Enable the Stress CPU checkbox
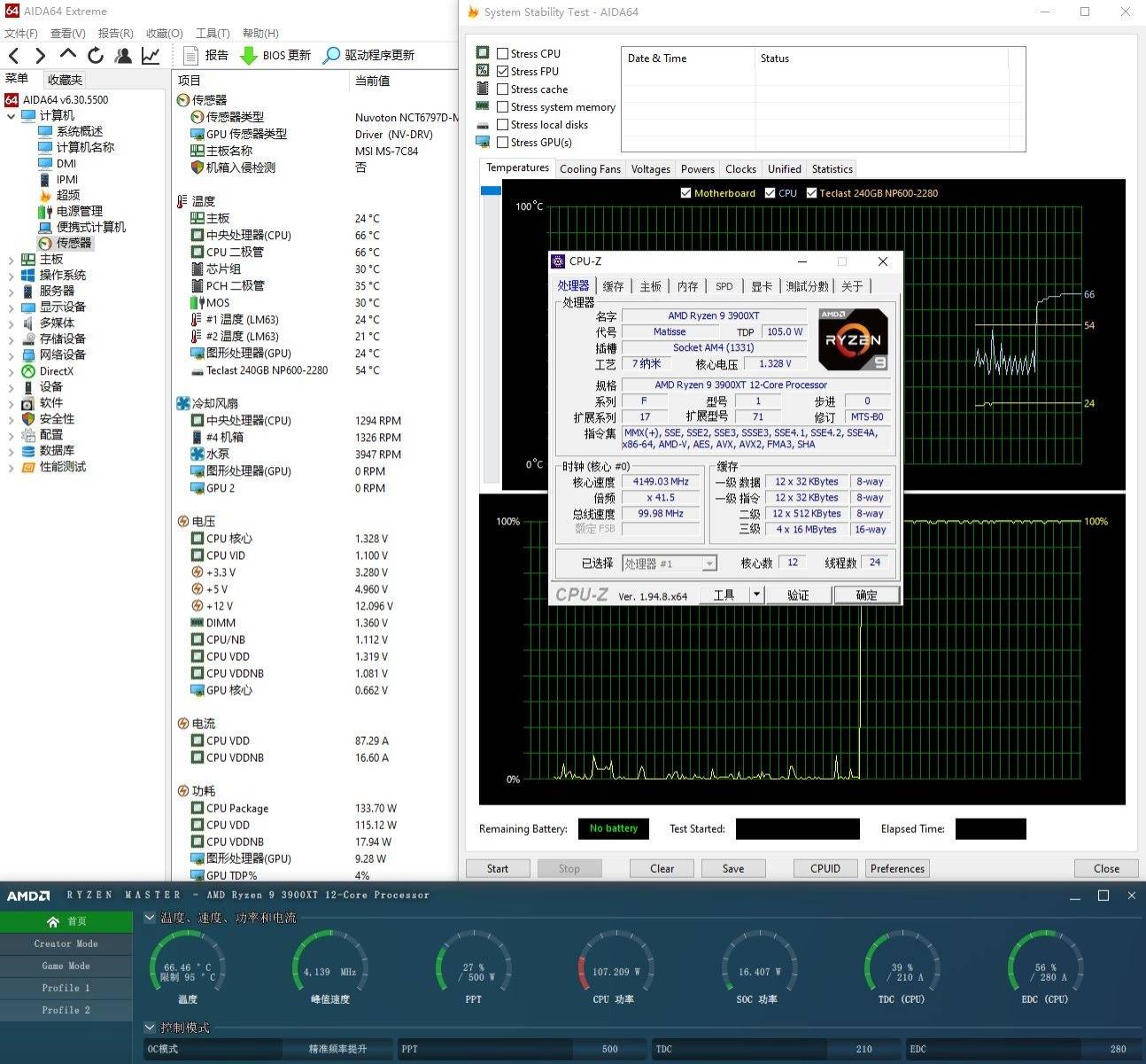The image size is (1146, 1064). click(502, 53)
